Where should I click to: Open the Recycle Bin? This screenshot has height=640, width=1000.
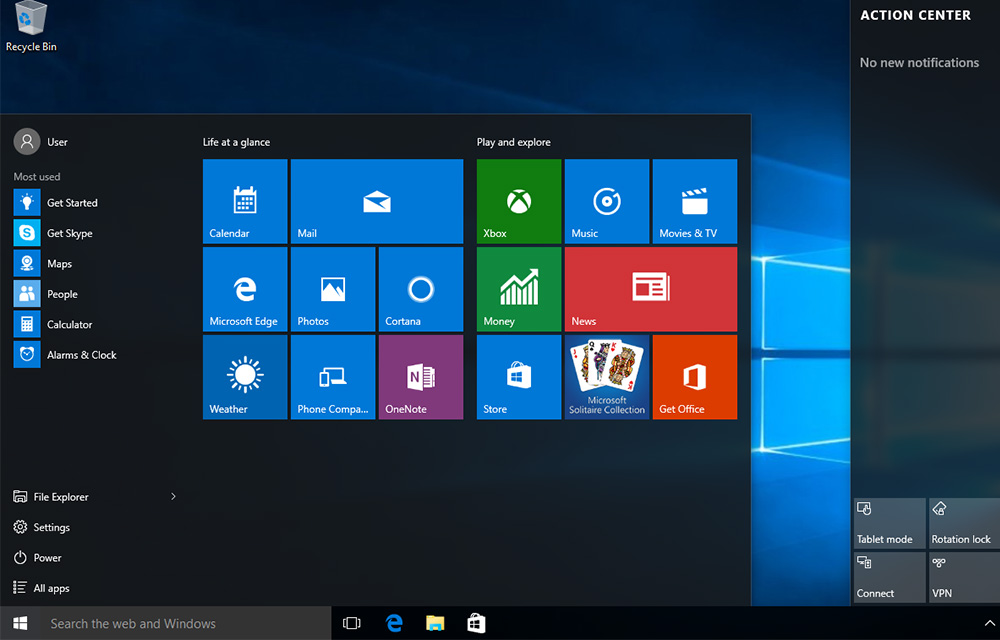(x=30, y=20)
